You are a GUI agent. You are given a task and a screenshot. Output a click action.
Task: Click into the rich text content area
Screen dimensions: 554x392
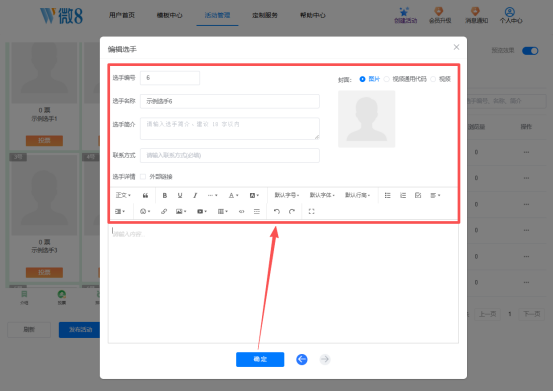click(283, 283)
